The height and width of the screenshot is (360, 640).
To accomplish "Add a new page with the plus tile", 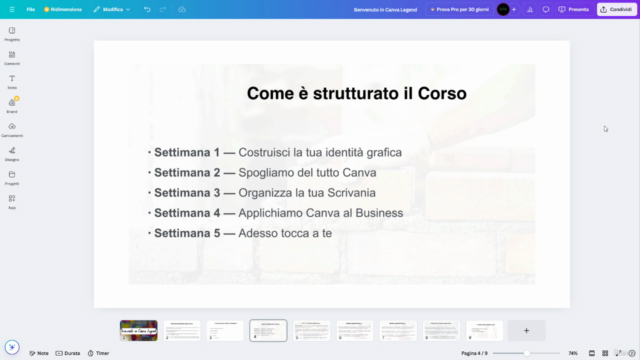I will tap(527, 331).
